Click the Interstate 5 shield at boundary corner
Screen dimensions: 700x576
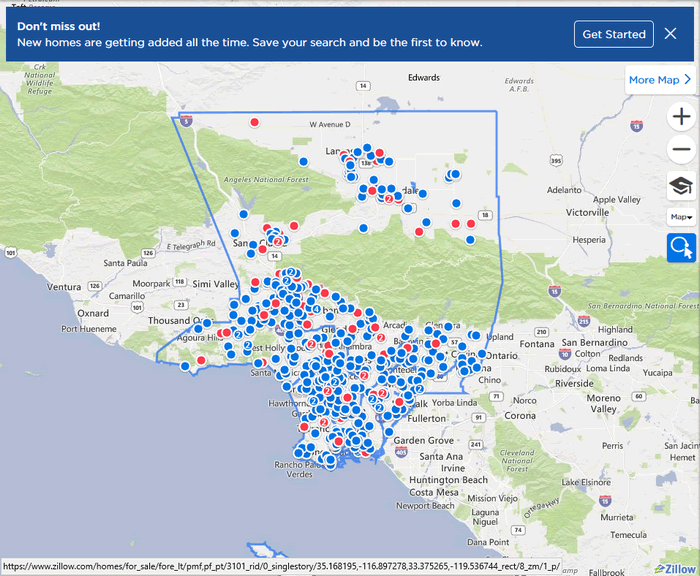[x=186, y=119]
